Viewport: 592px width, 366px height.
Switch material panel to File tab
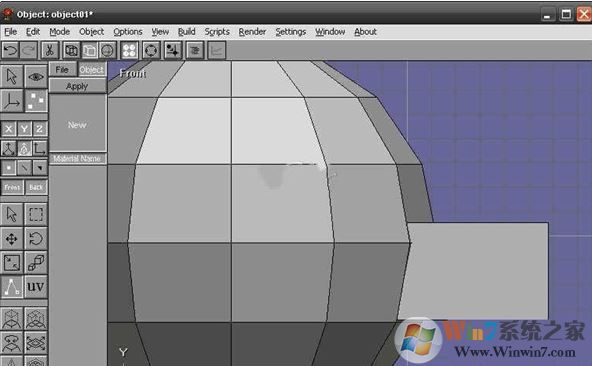(x=62, y=69)
